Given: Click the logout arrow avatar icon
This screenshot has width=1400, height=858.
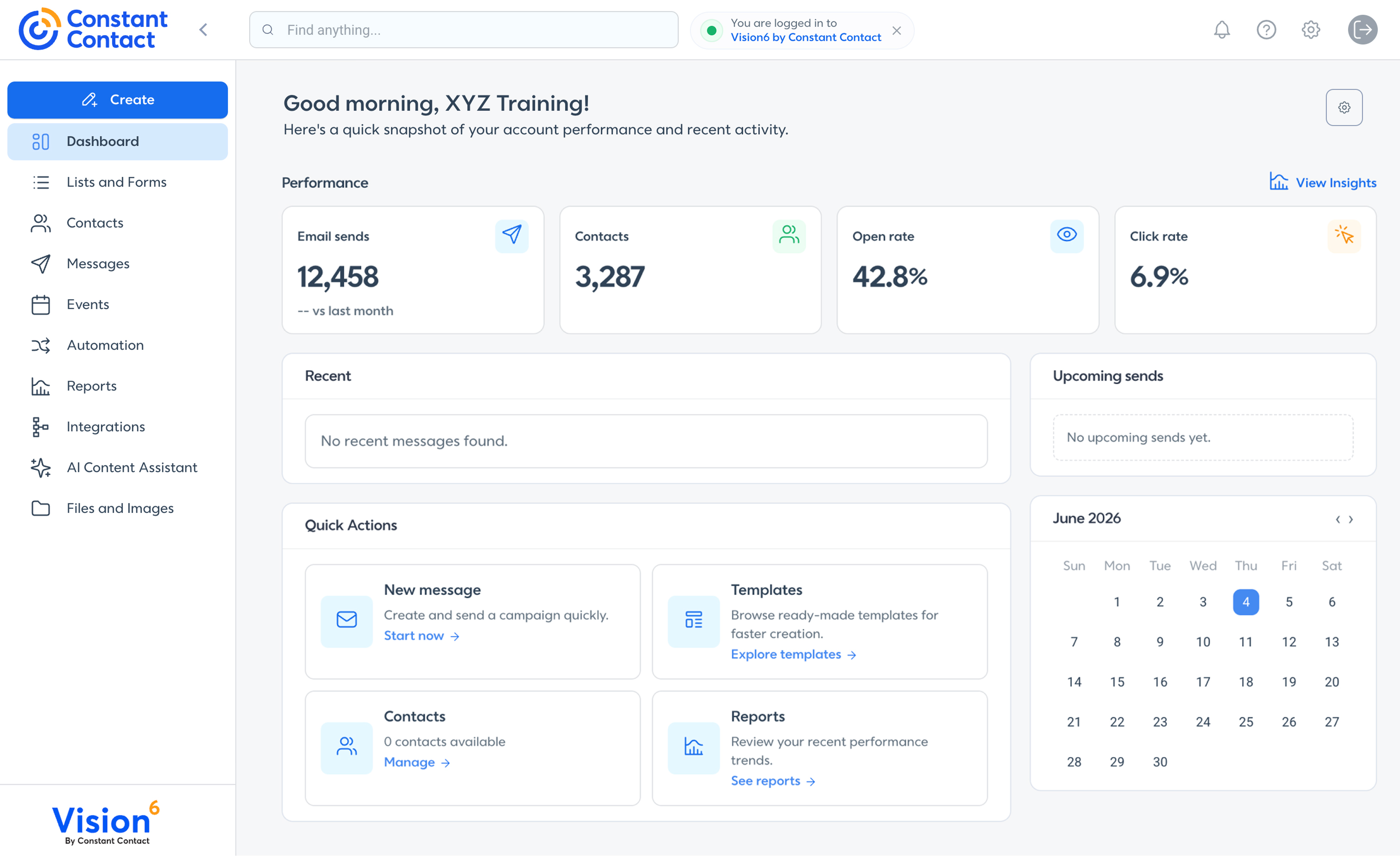Looking at the screenshot, I should point(1362,30).
